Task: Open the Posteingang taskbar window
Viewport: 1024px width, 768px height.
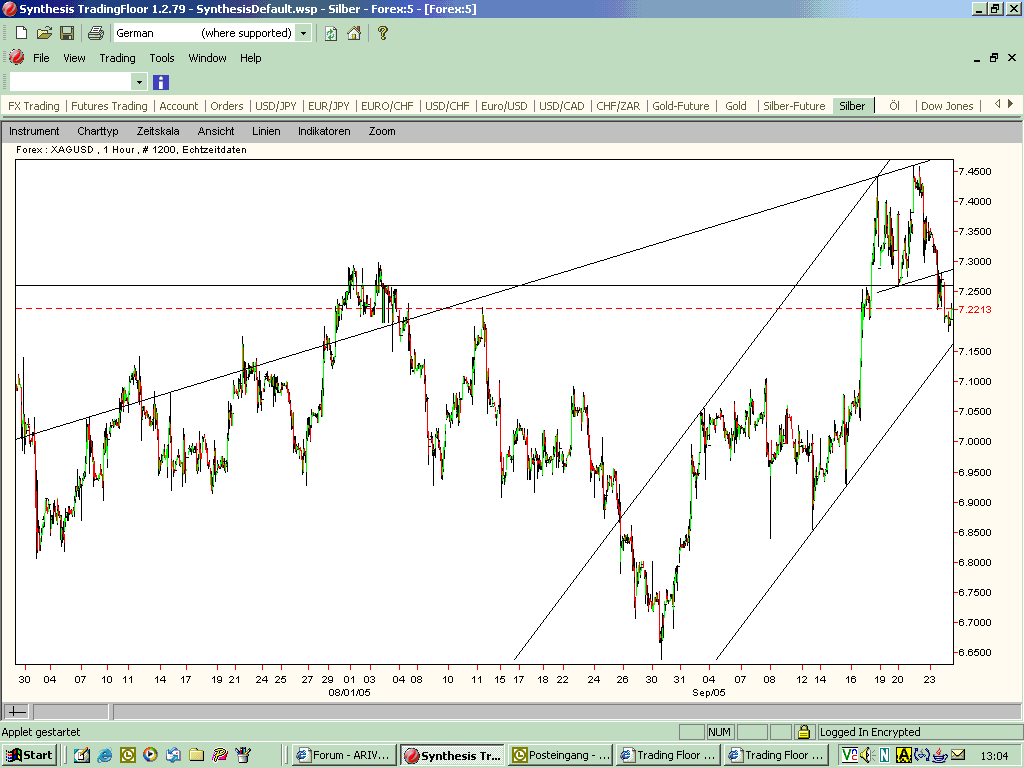Action: pyautogui.click(x=560, y=755)
